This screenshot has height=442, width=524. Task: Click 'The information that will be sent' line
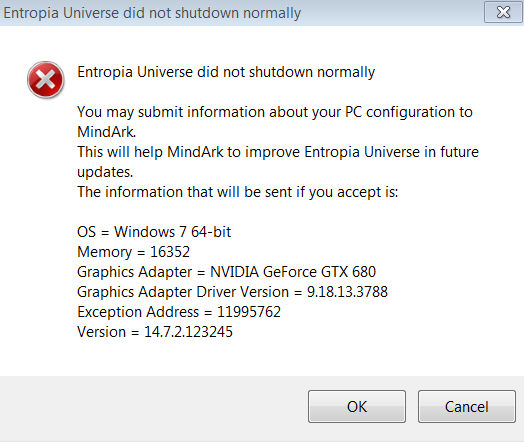238,192
